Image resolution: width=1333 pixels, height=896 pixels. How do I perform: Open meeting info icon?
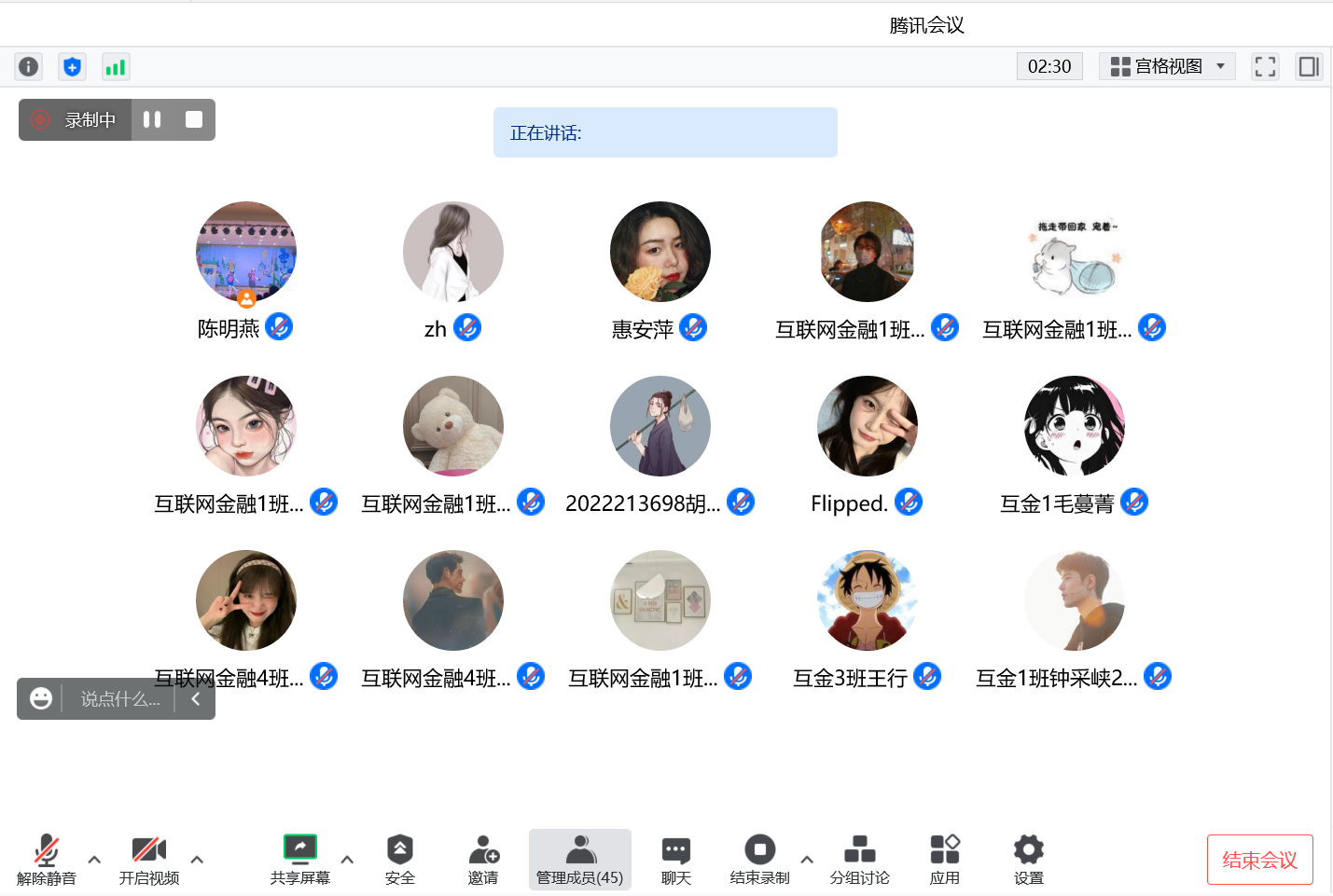pyautogui.click(x=29, y=67)
